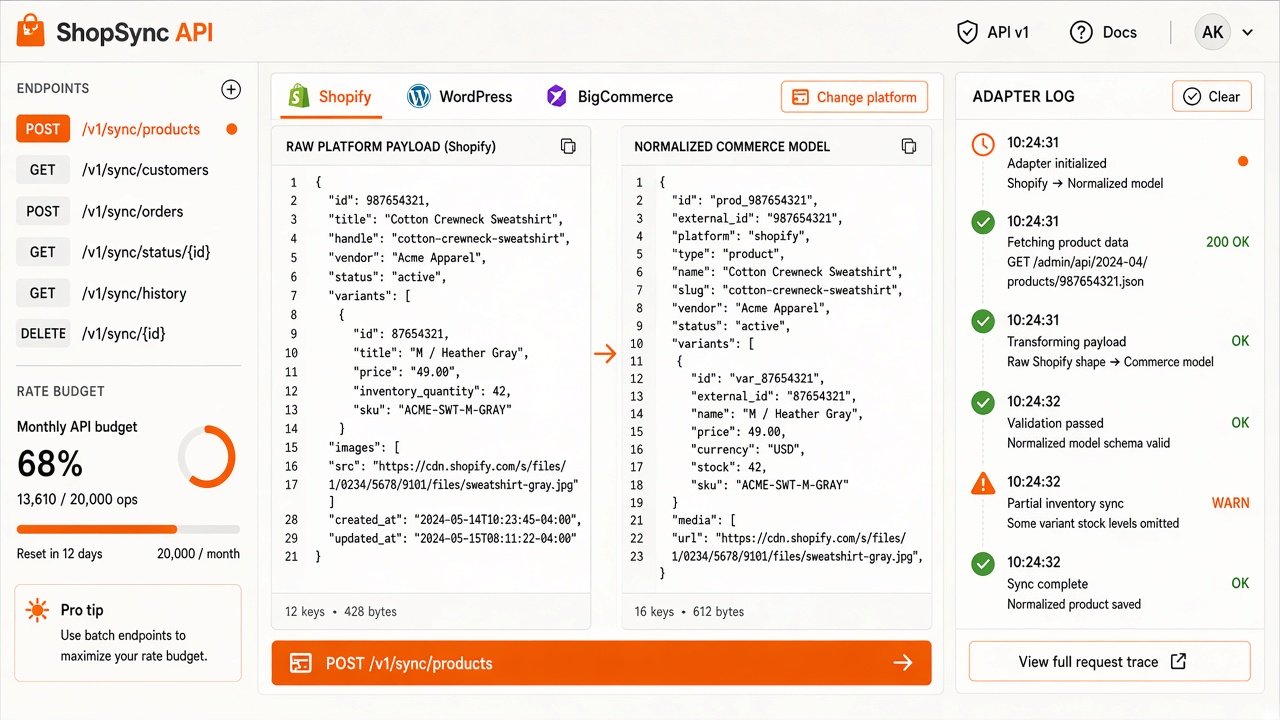Click the Sync complete green check icon
Screen dimensions: 1280x720
pyautogui.click(x=984, y=564)
